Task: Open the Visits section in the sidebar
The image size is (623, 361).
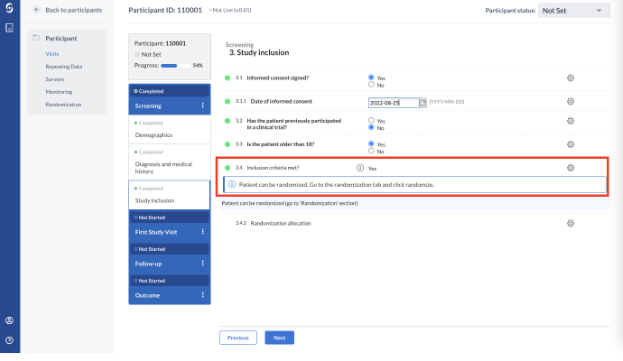Action: click(x=52, y=54)
